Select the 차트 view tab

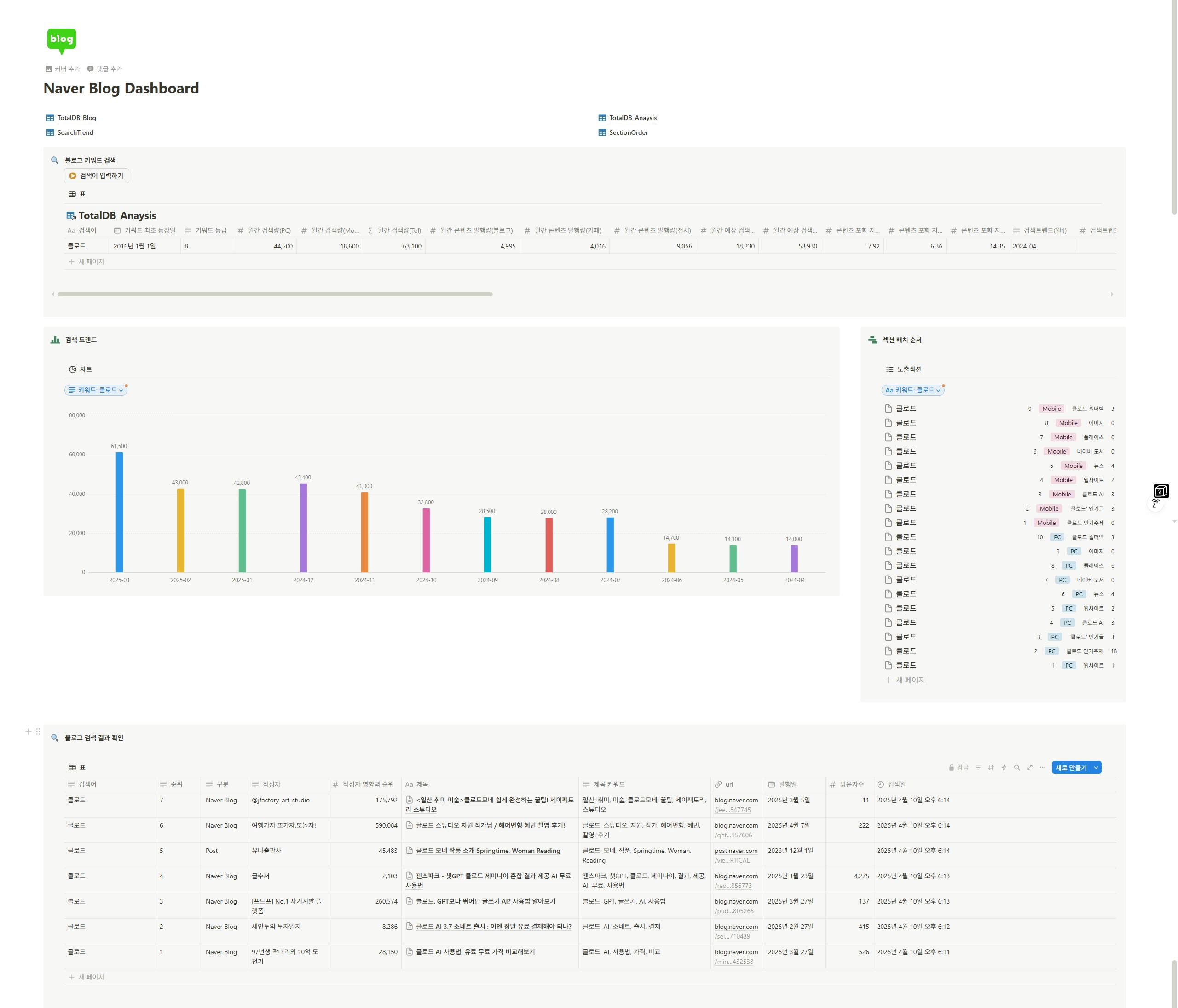coord(80,369)
